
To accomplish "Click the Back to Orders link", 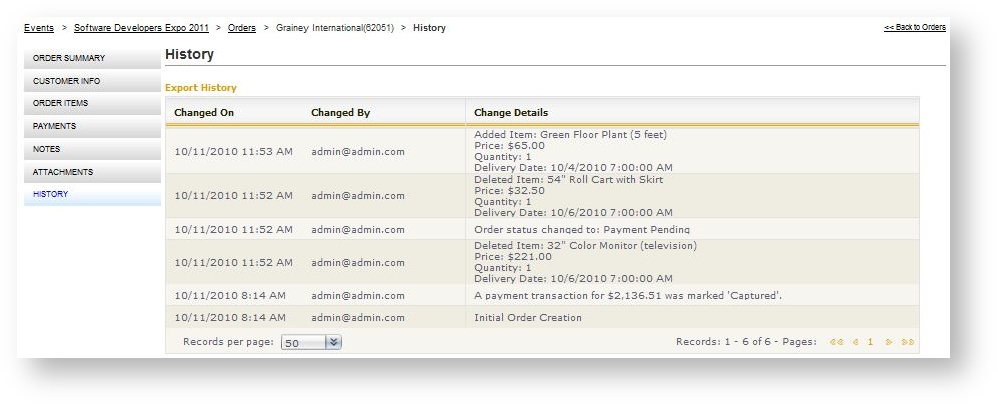I will 914,28.
